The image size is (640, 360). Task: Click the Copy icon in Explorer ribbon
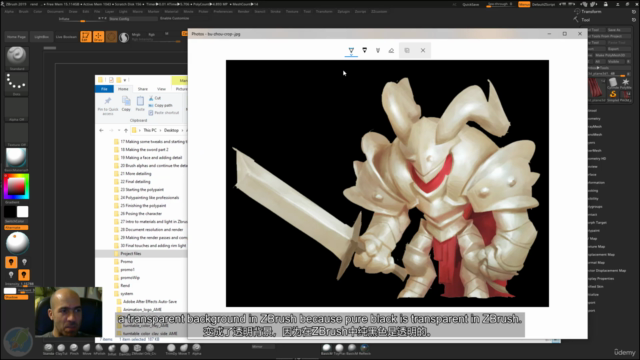point(126,104)
